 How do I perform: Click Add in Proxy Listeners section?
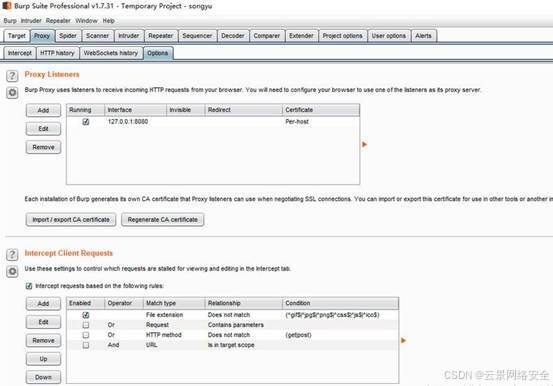point(43,110)
